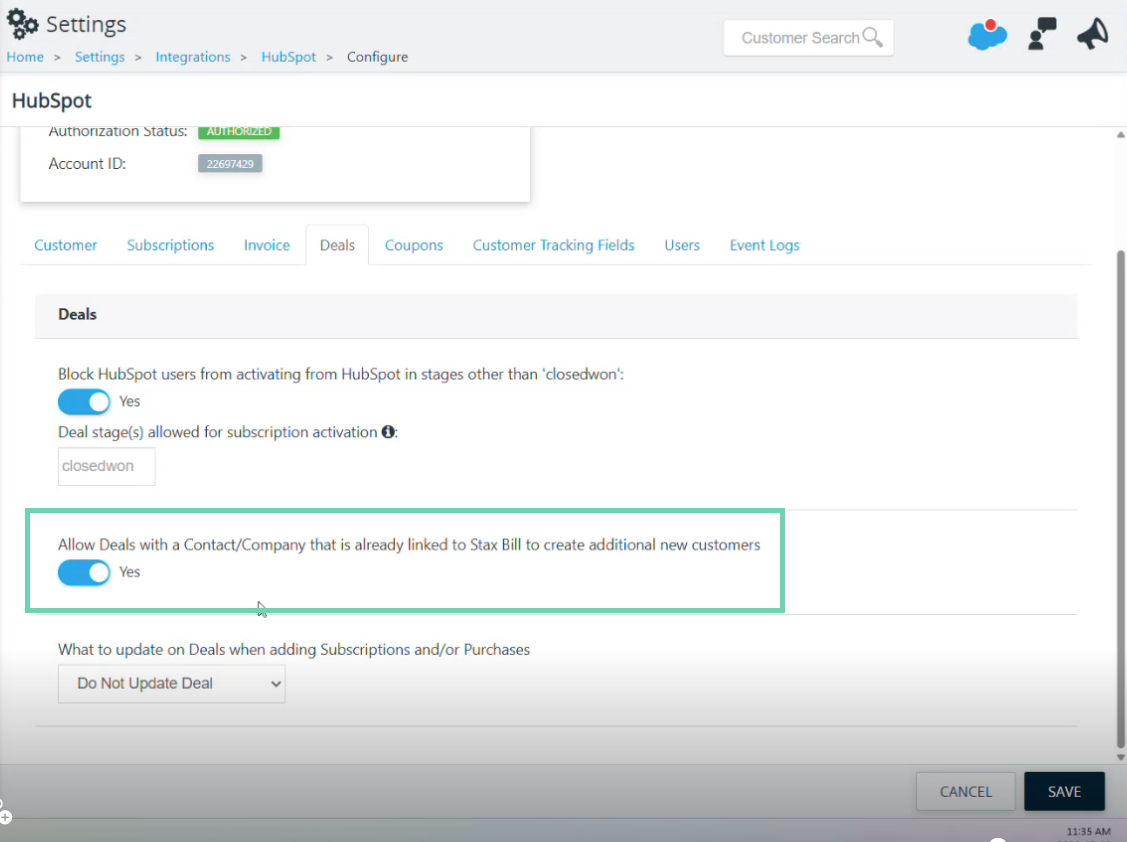Focus the Customer Search field

pyautogui.click(x=809, y=37)
